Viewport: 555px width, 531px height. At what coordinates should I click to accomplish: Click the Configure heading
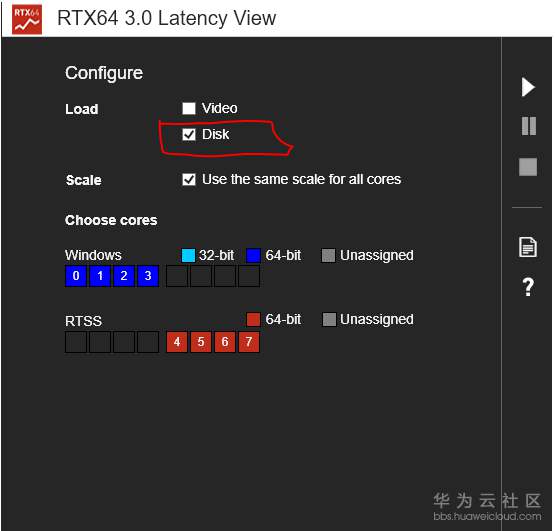(x=104, y=74)
